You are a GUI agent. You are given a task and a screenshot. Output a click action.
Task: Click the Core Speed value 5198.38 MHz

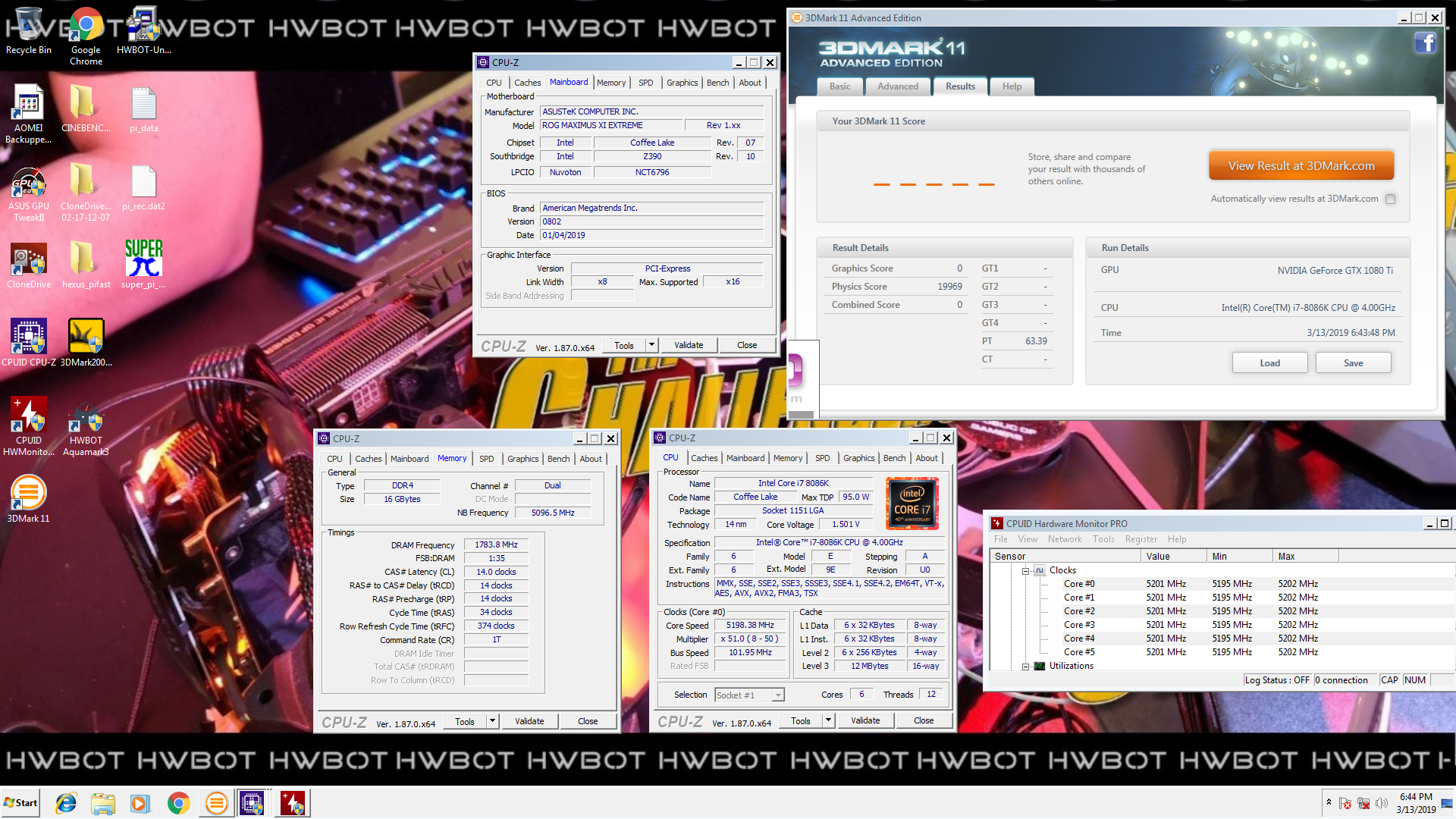click(x=749, y=625)
